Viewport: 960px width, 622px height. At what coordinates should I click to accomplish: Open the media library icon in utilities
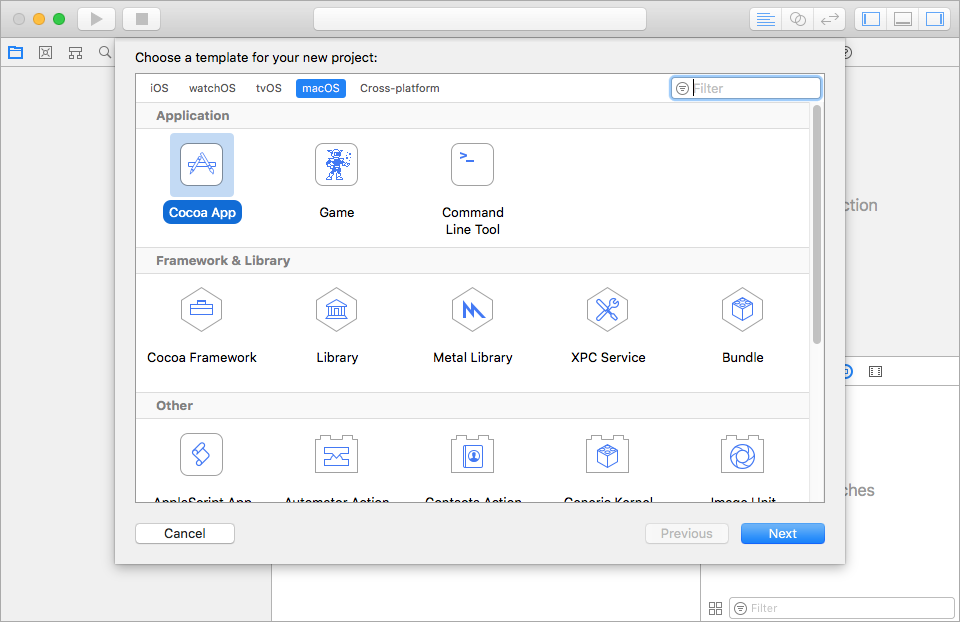pyautogui.click(x=876, y=372)
